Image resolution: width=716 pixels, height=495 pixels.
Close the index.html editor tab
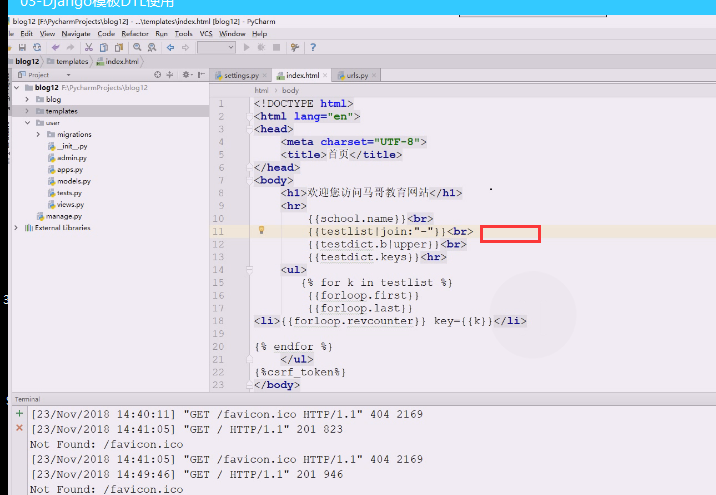(x=325, y=75)
